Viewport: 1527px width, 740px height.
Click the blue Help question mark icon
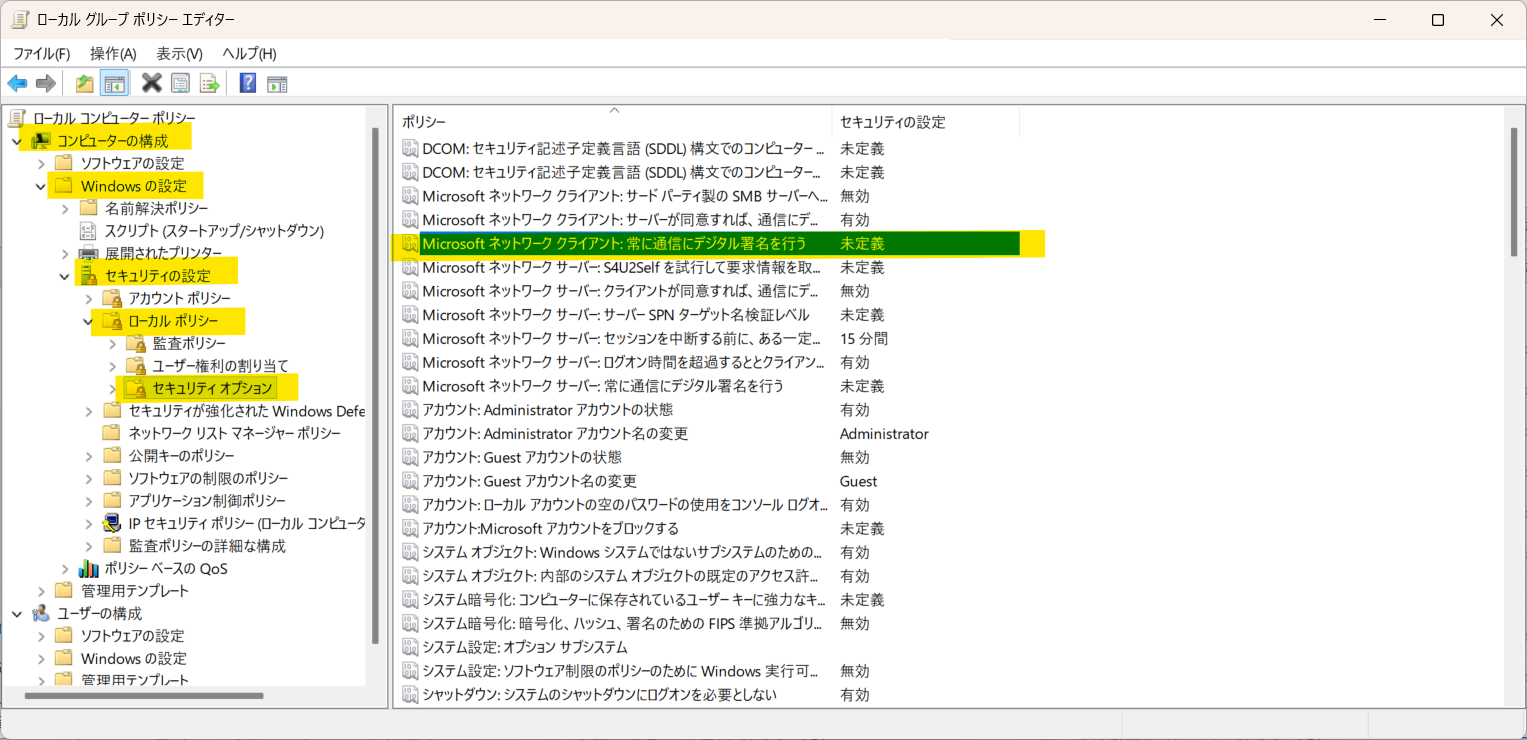(248, 83)
